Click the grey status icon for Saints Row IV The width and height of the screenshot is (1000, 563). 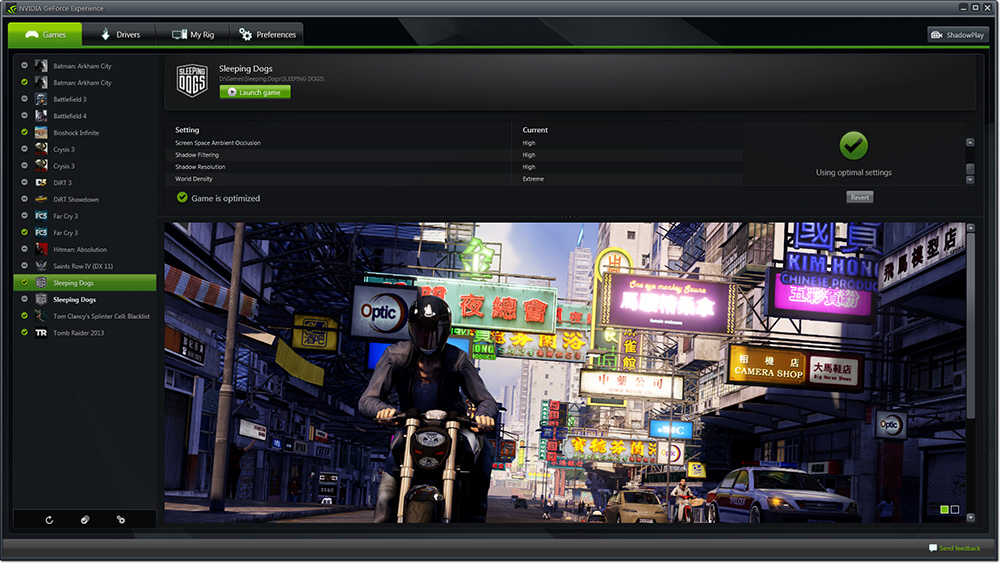24,265
